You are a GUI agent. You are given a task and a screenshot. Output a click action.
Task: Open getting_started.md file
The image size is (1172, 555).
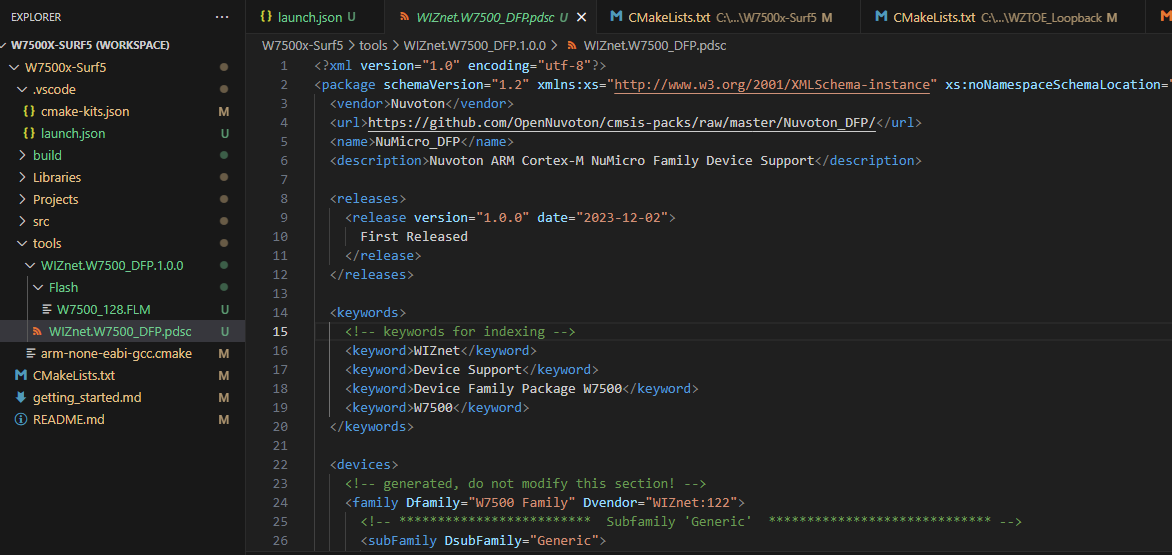pyautogui.click(x=87, y=397)
